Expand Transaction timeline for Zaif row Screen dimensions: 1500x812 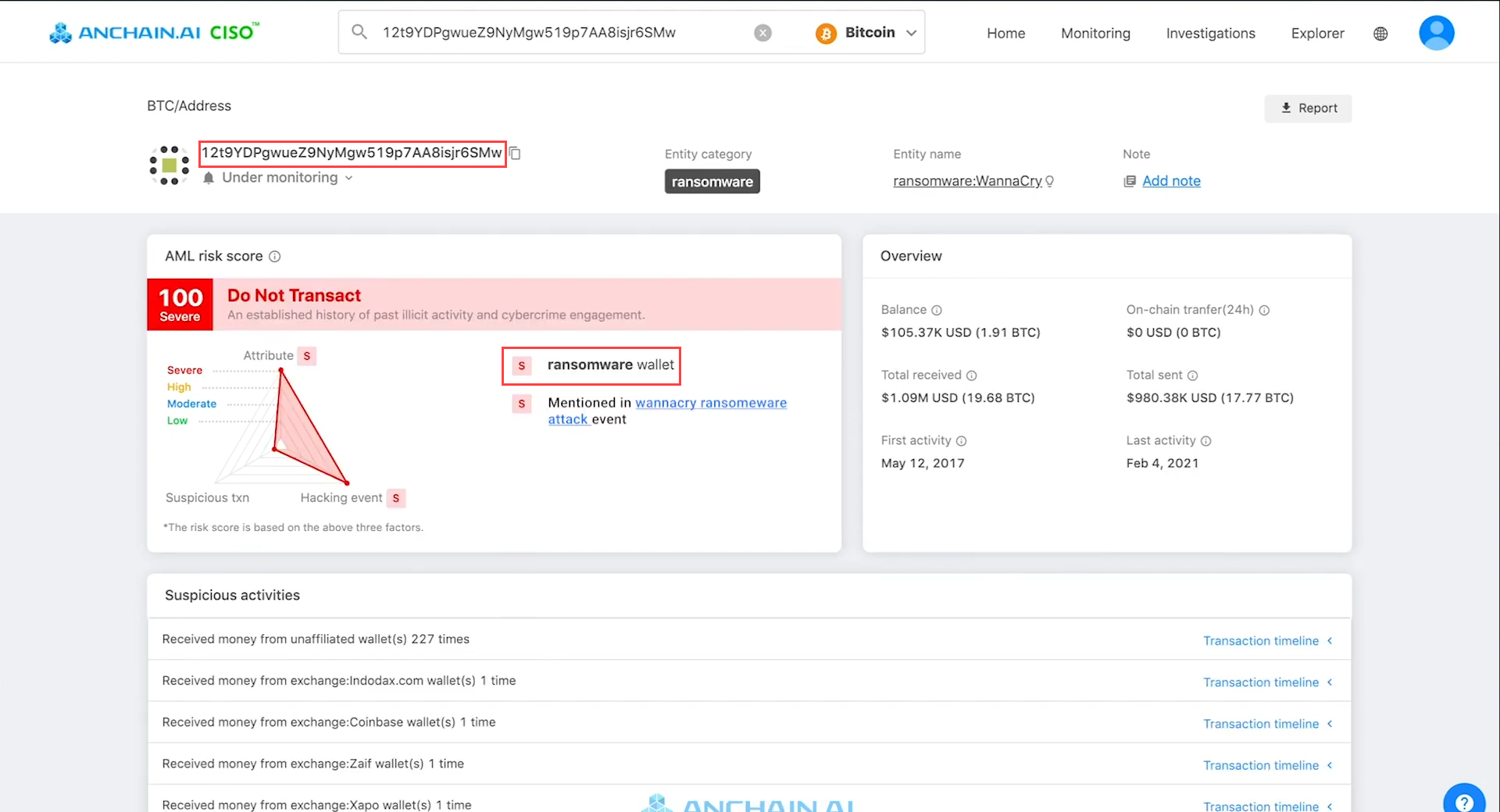1267,765
